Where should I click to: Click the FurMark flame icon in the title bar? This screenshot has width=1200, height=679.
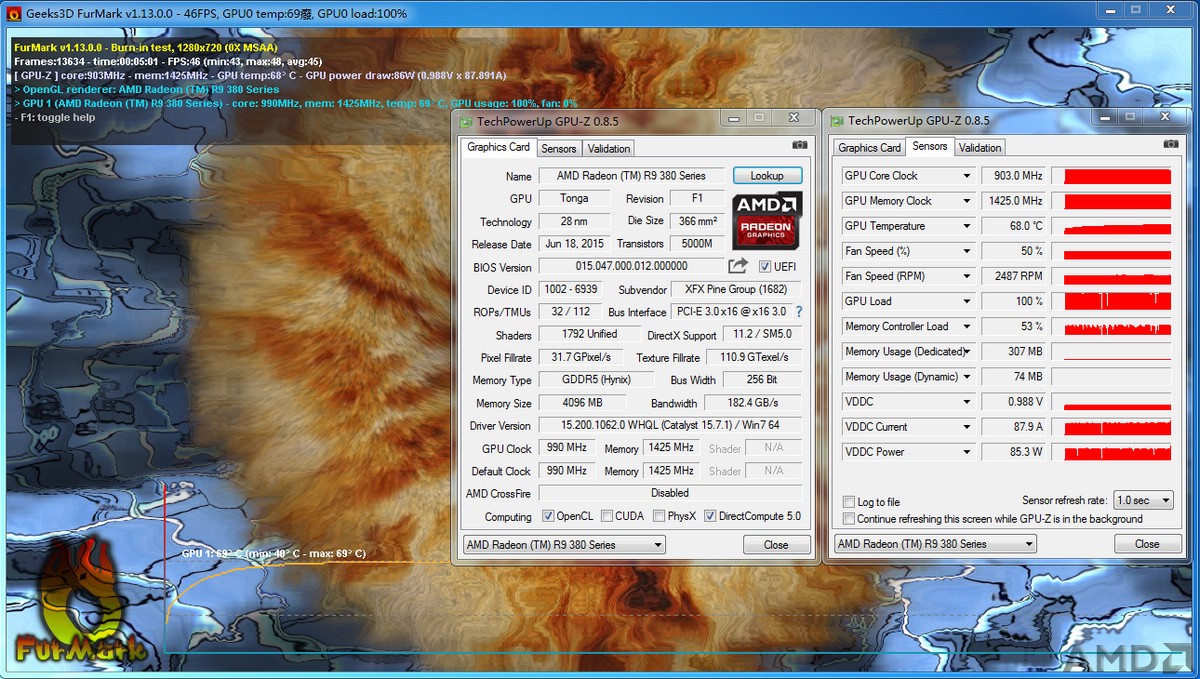tap(14, 14)
